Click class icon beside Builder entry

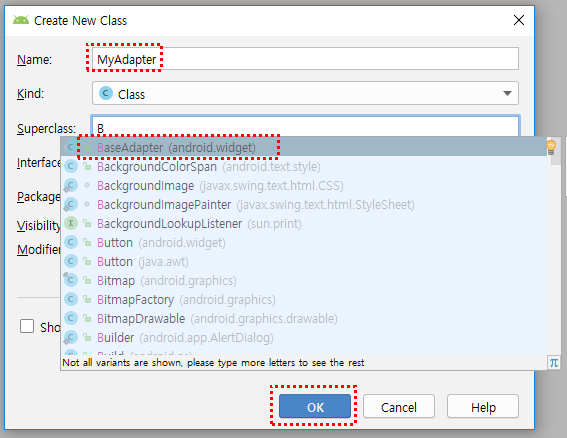(70, 337)
